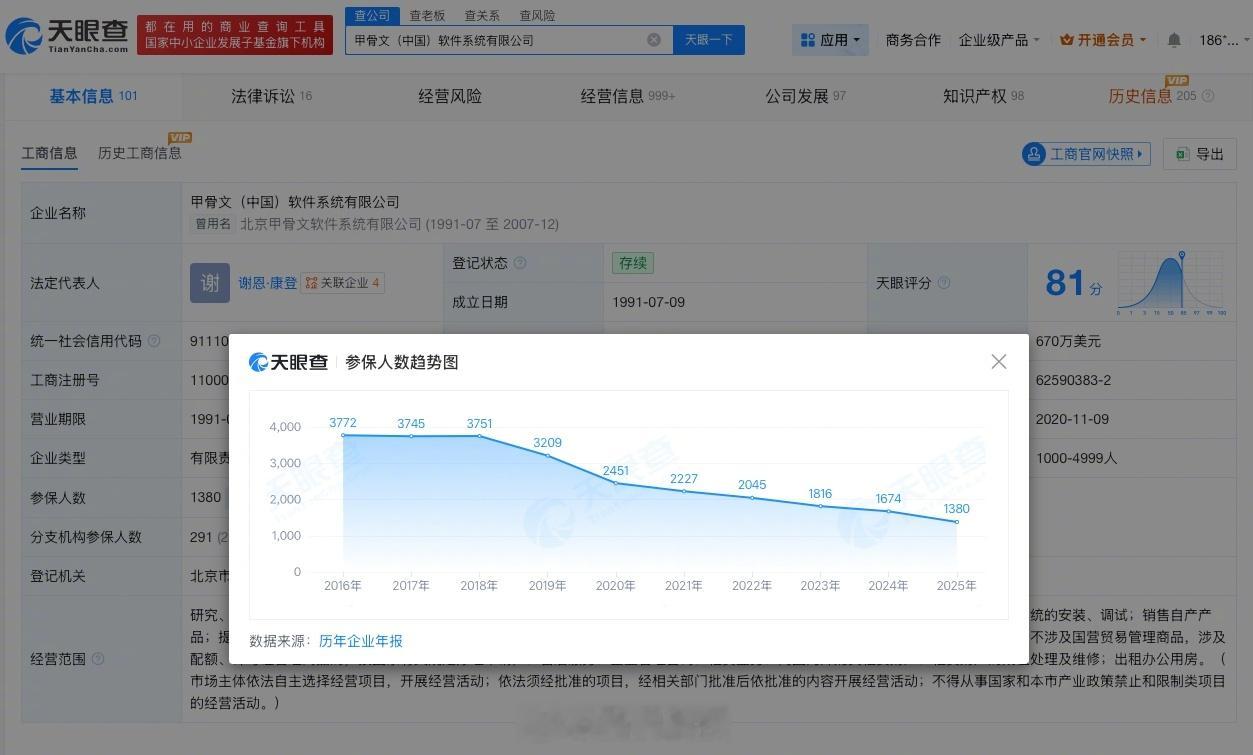
Task: Click the 天眼一下 search button
Action: click(x=709, y=40)
